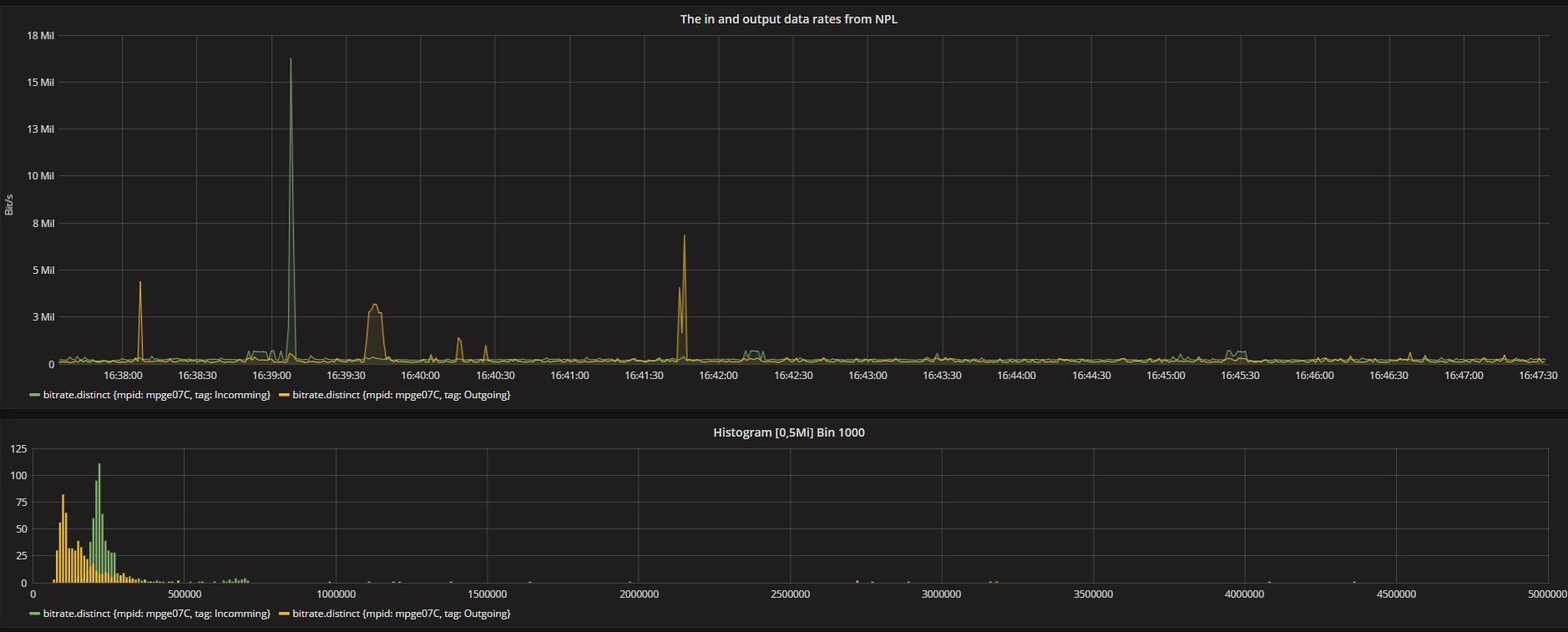Toggle the Incomming series in the data rates panel legend
The height and width of the screenshot is (632, 1568).
tap(157, 395)
